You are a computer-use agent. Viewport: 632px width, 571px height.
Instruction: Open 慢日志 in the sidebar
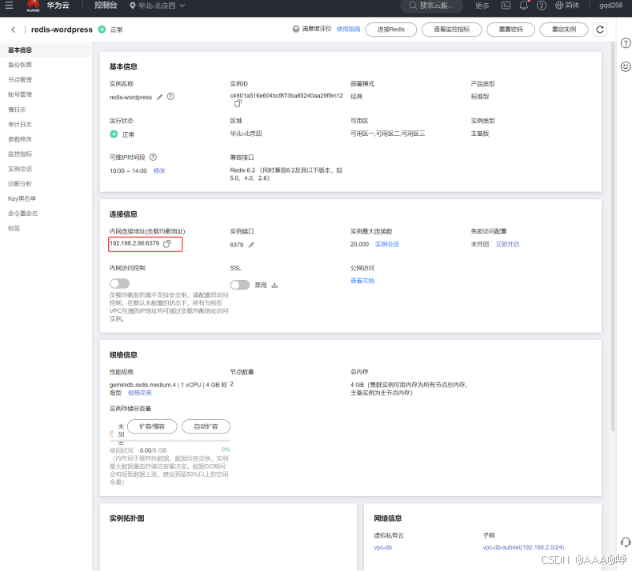point(17,110)
